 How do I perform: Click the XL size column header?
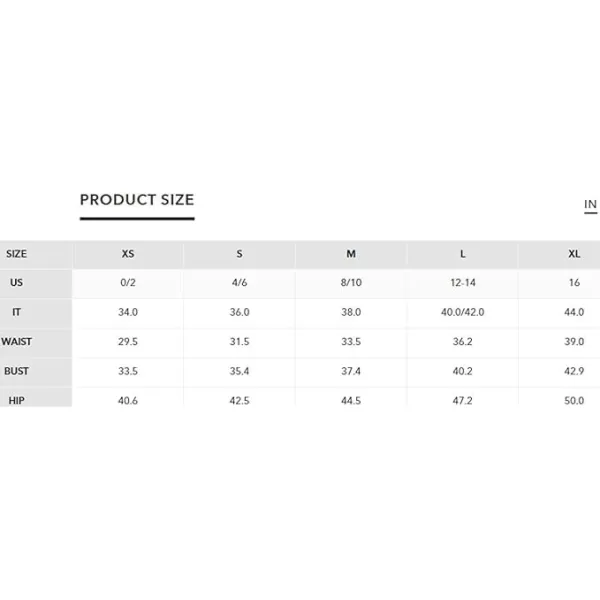tap(574, 254)
